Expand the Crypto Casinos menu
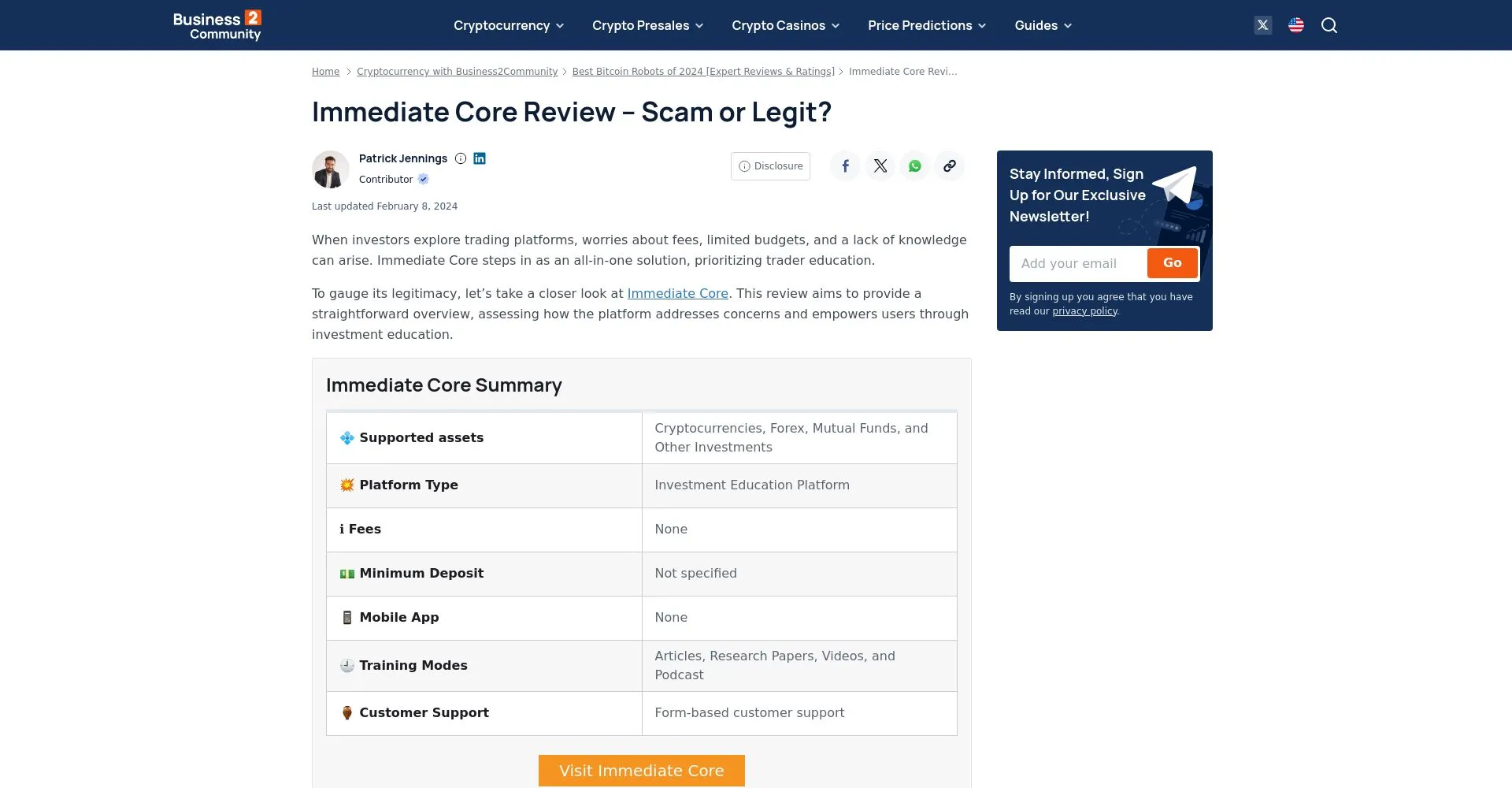The width and height of the screenshot is (1512, 788). [x=785, y=25]
